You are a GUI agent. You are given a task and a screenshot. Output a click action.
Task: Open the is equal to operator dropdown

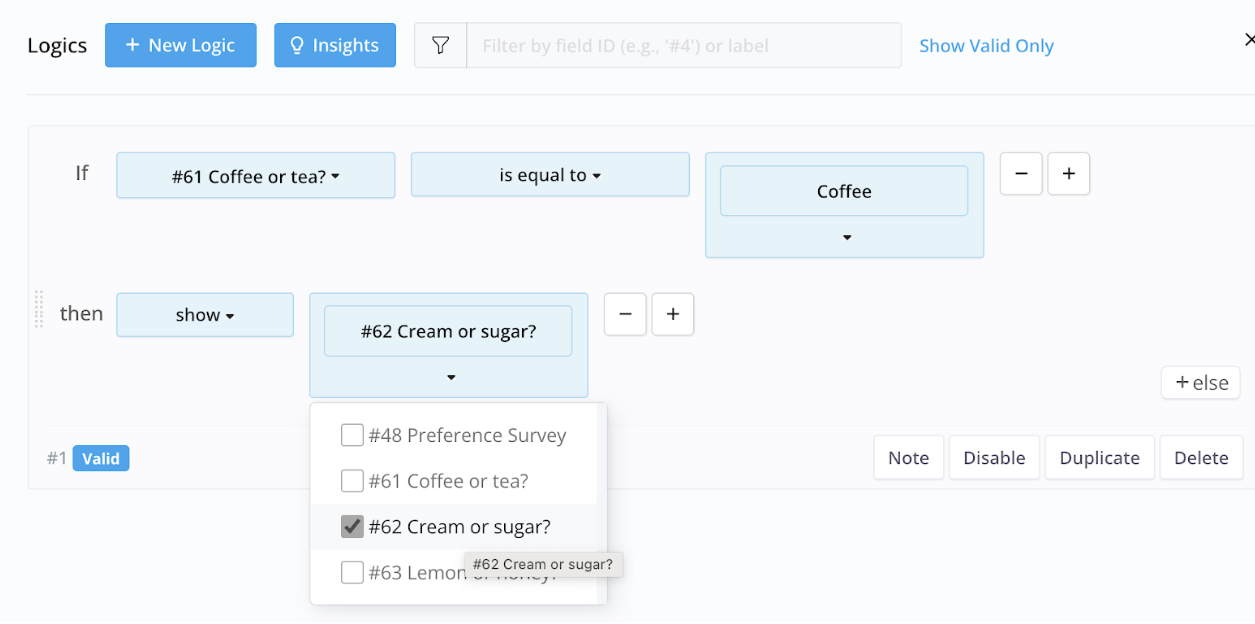pos(549,174)
